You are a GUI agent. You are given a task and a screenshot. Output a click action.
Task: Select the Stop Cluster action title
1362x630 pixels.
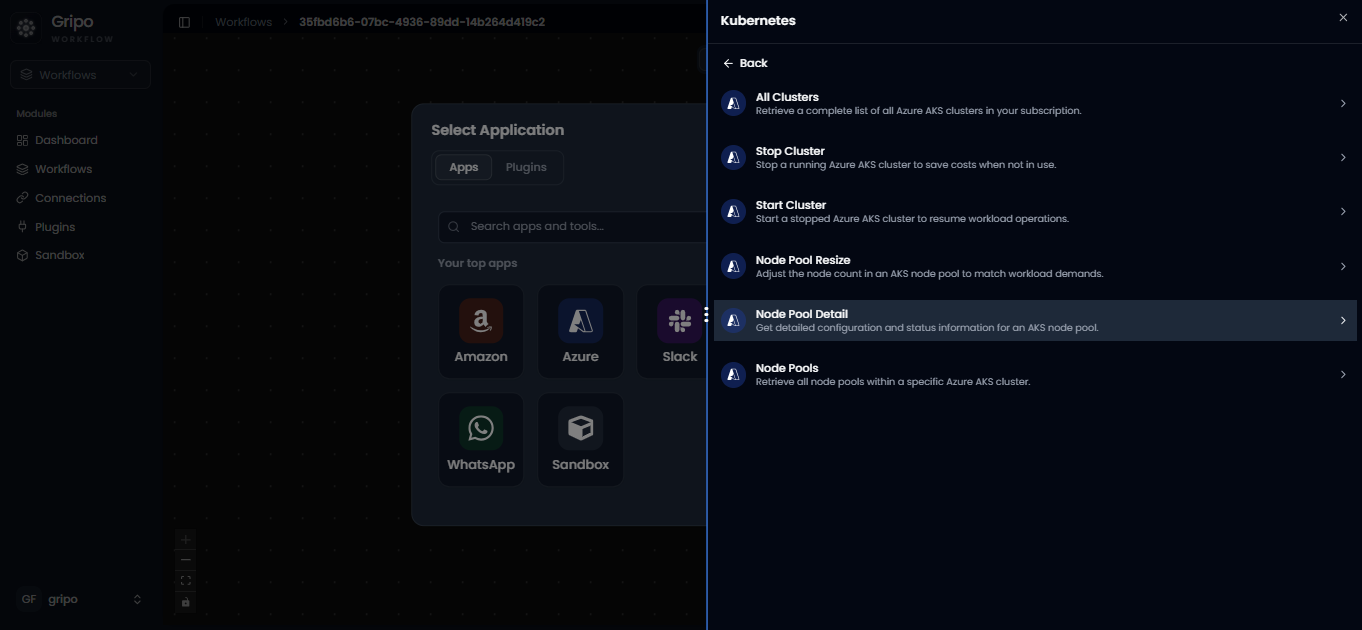pos(790,151)
